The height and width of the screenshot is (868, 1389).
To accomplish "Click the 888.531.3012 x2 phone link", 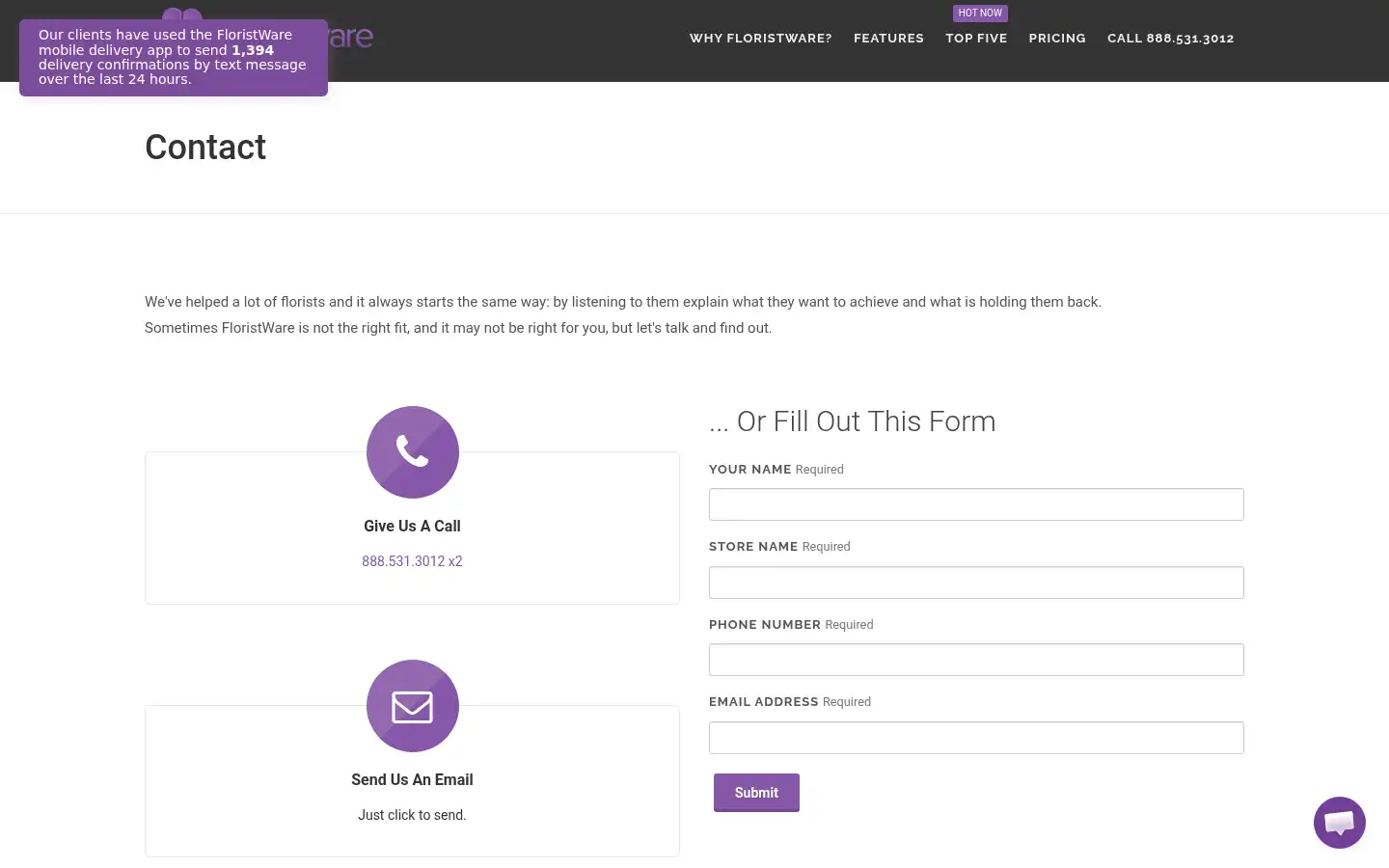I will 412,561.
